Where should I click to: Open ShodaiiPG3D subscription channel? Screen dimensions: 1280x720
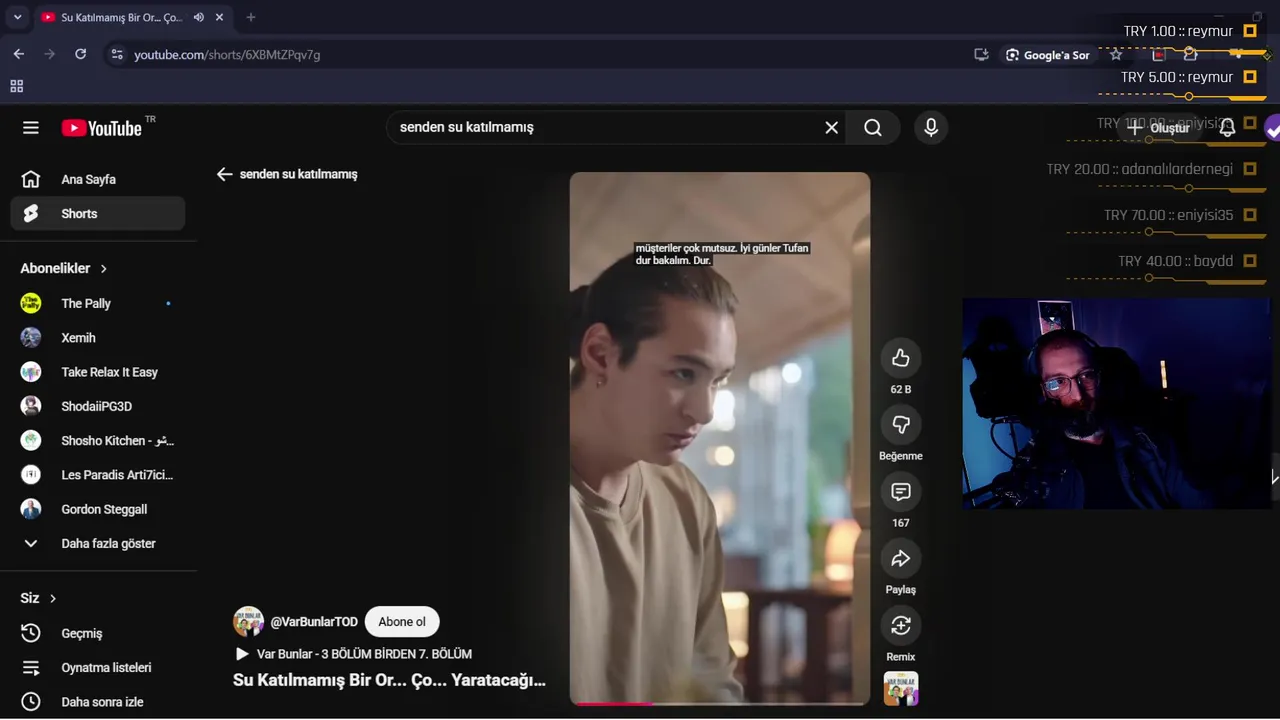(x=98, y=407)
